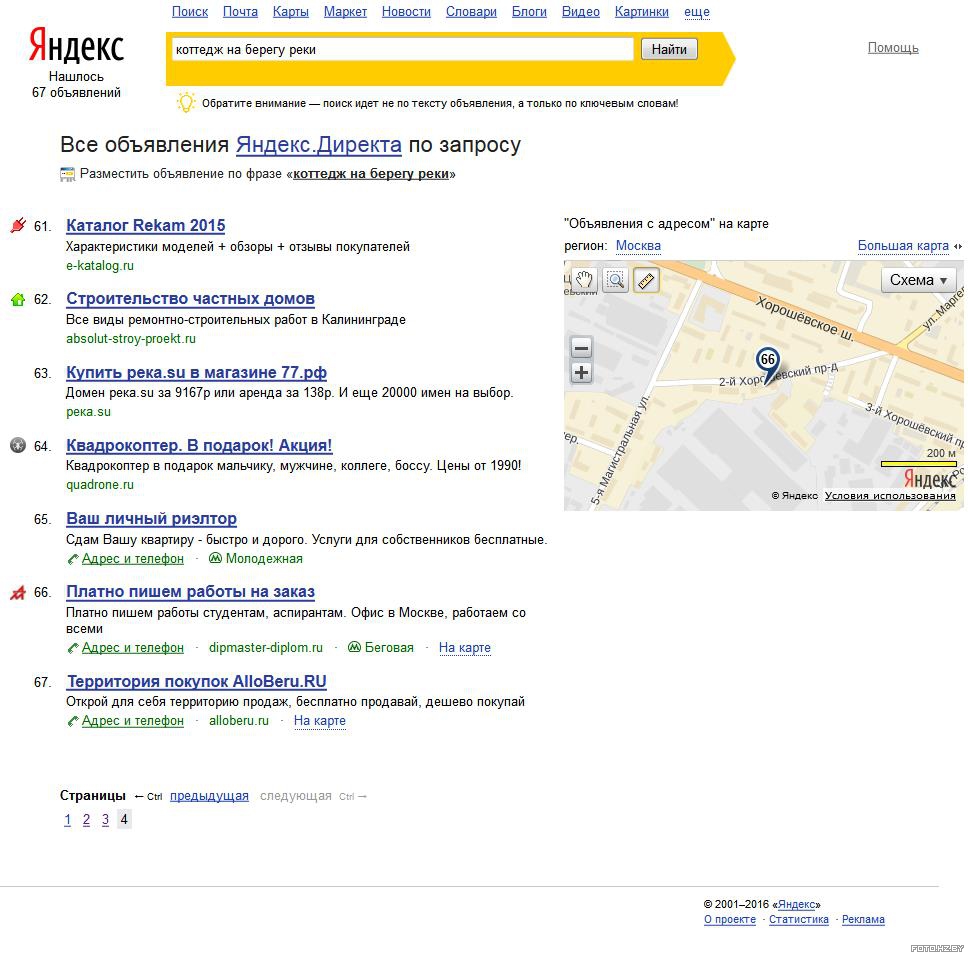Go to results page 3

tap(106, 820)
